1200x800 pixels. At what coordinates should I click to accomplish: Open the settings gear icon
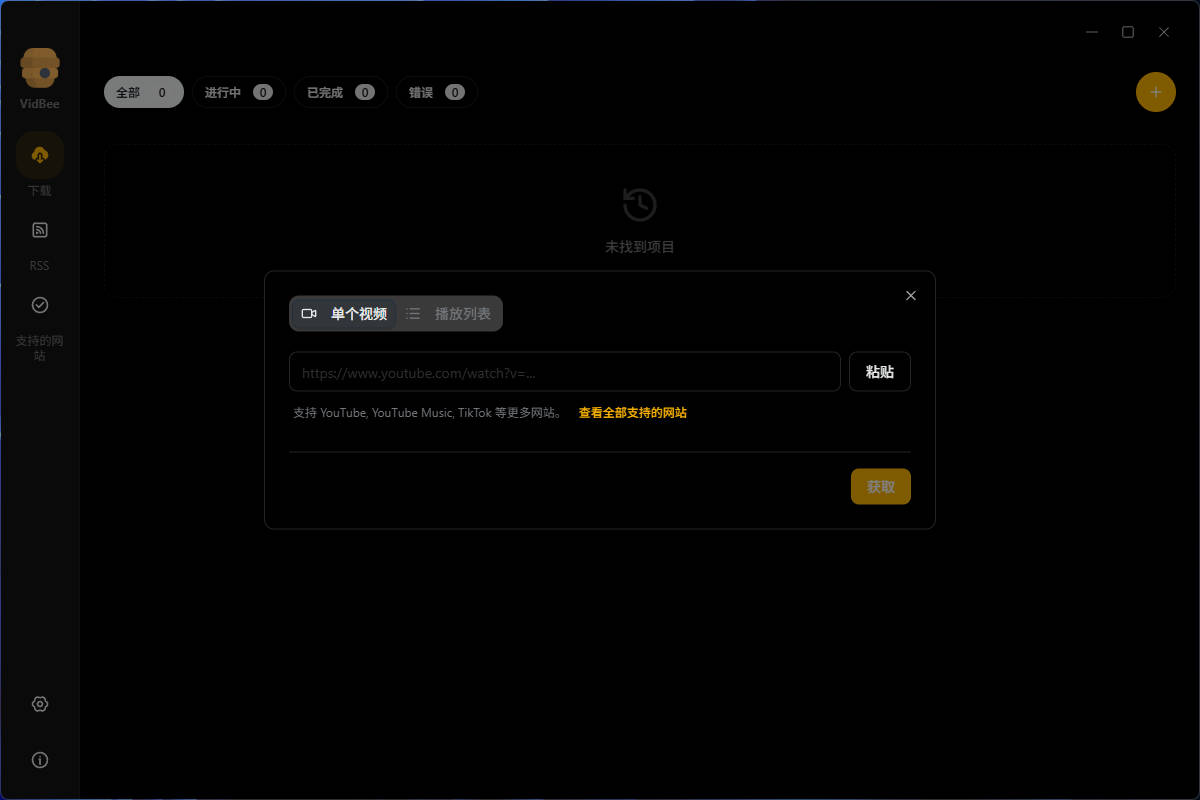[x=39, y=703]
